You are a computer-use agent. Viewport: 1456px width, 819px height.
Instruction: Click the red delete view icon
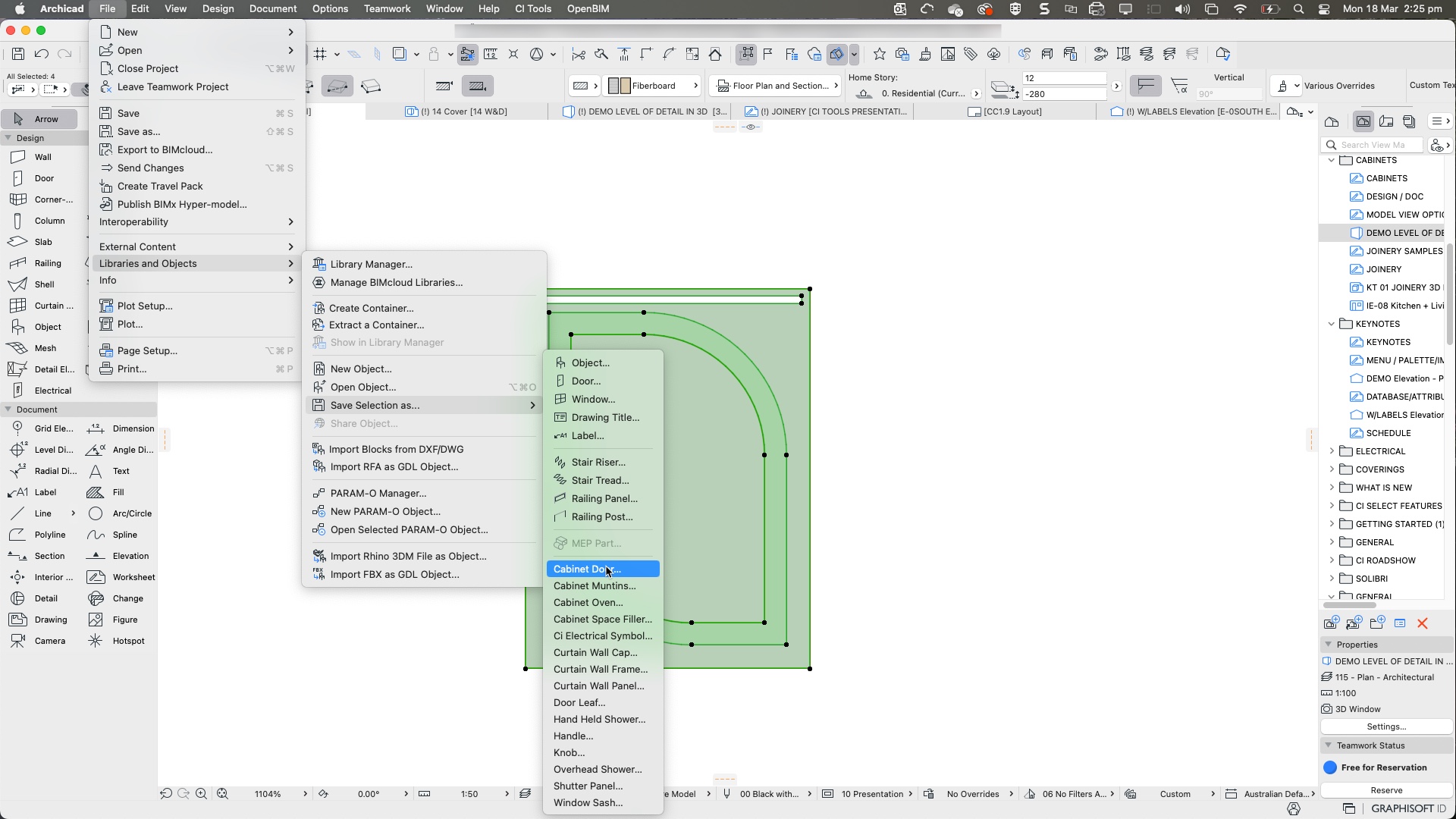[x=1423, y=623]
